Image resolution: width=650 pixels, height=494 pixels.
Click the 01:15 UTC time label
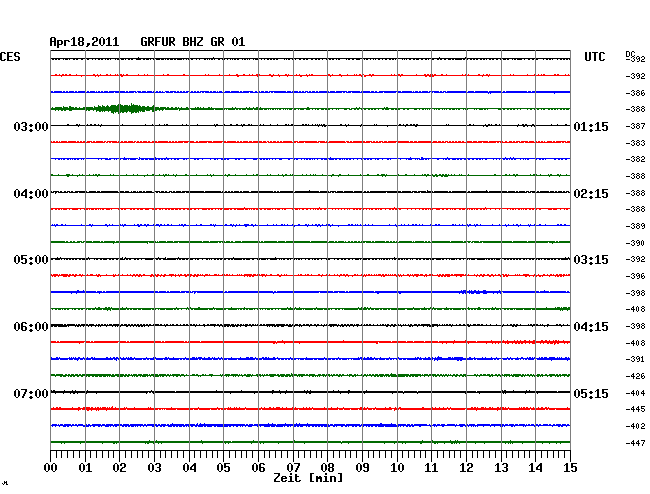[x=591, y=126]
